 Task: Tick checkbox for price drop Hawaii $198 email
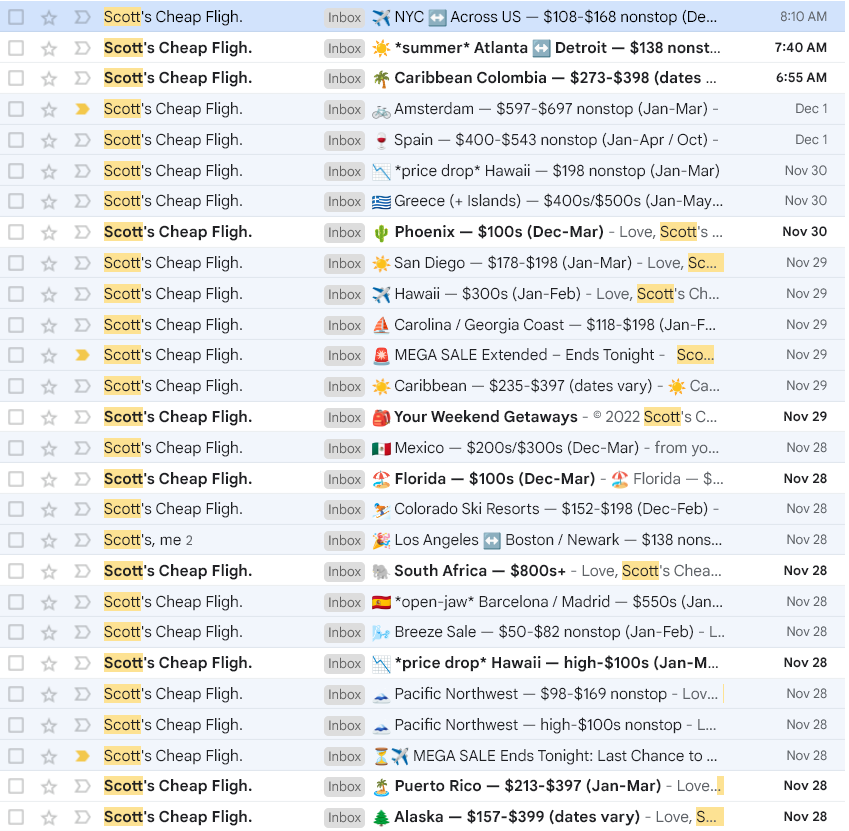pyautogui.click(x=16, y=171)
